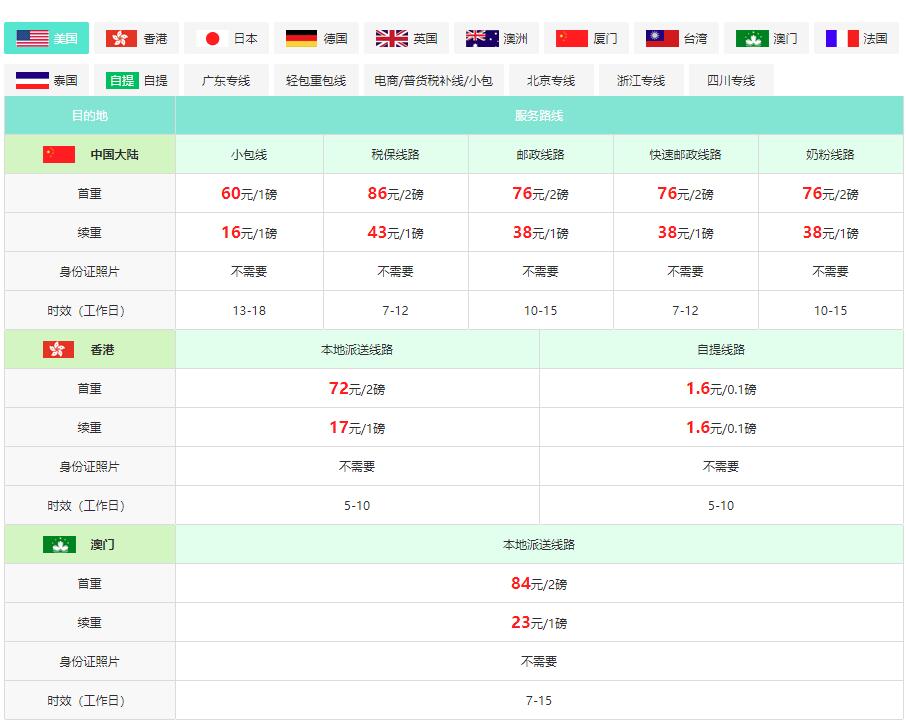906x722 pixels.
Task: Click the Australia flag icon
Action: [482, 39]
